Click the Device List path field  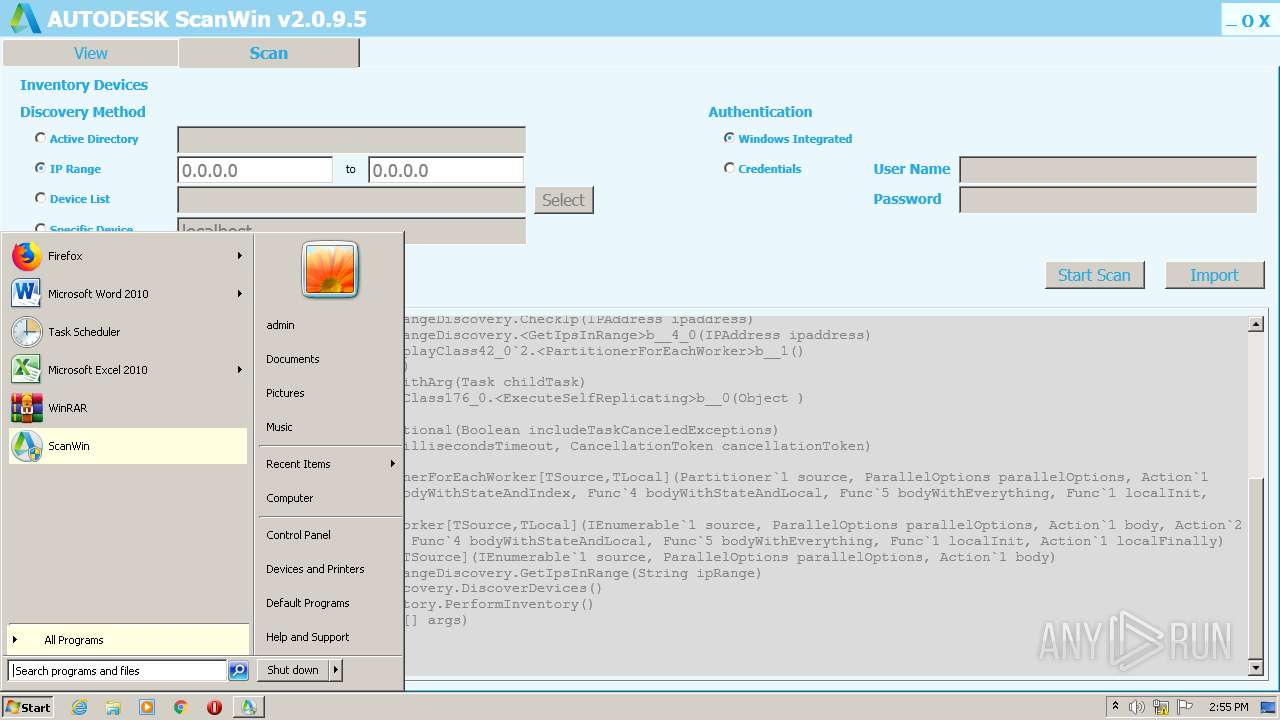pos(351,200)
